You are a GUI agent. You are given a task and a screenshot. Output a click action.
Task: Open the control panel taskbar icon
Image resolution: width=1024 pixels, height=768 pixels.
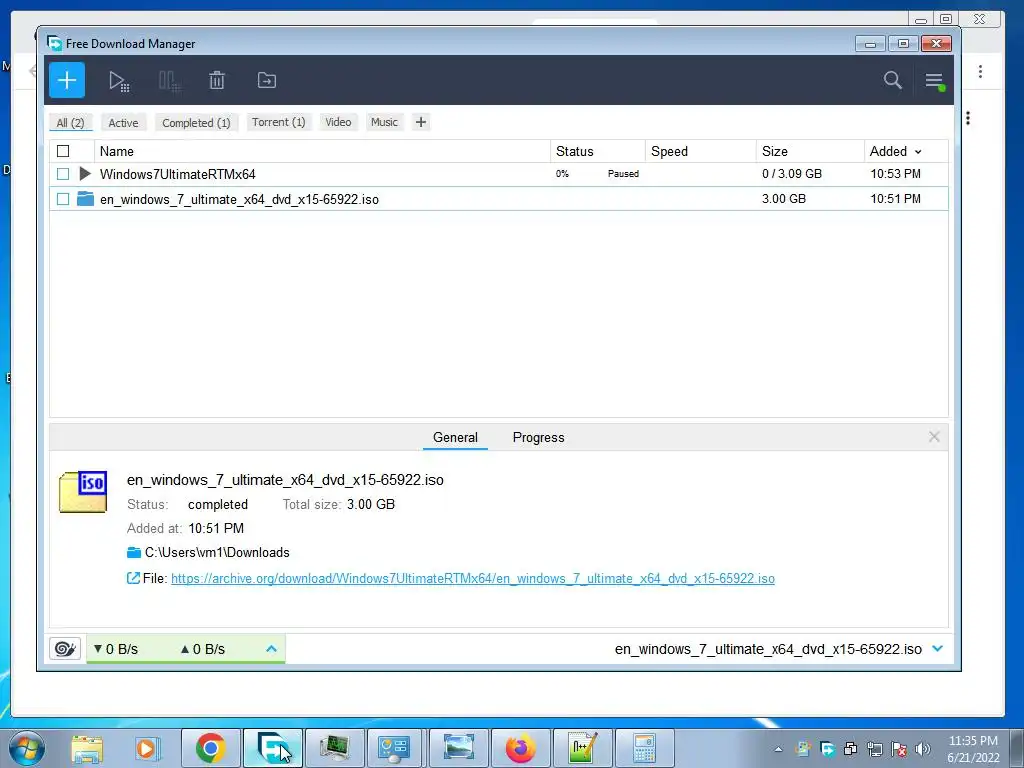[394, 748]
